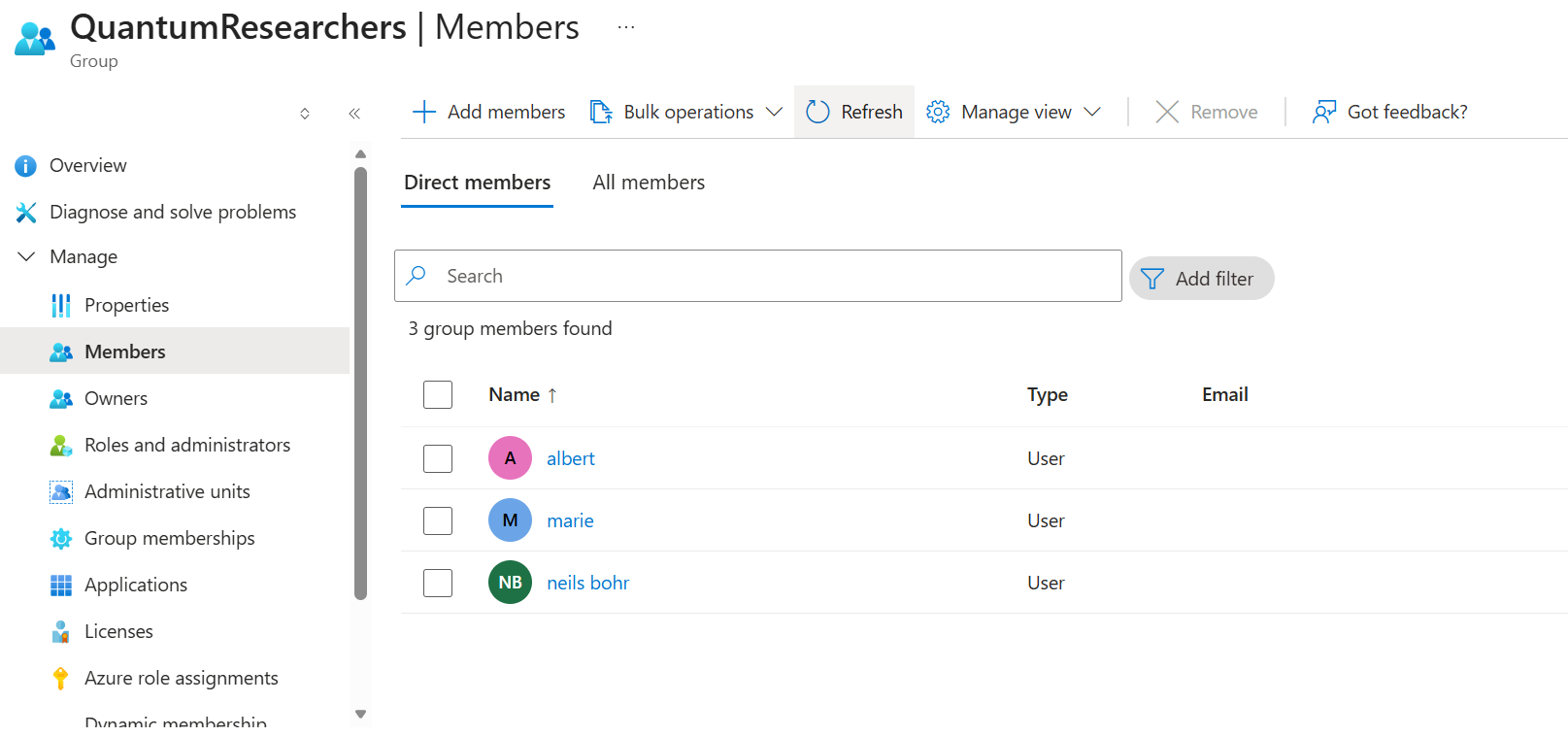This screenshot has width=1568, height=737.
Task: Check the box next to albert
Action: [438, 458]
